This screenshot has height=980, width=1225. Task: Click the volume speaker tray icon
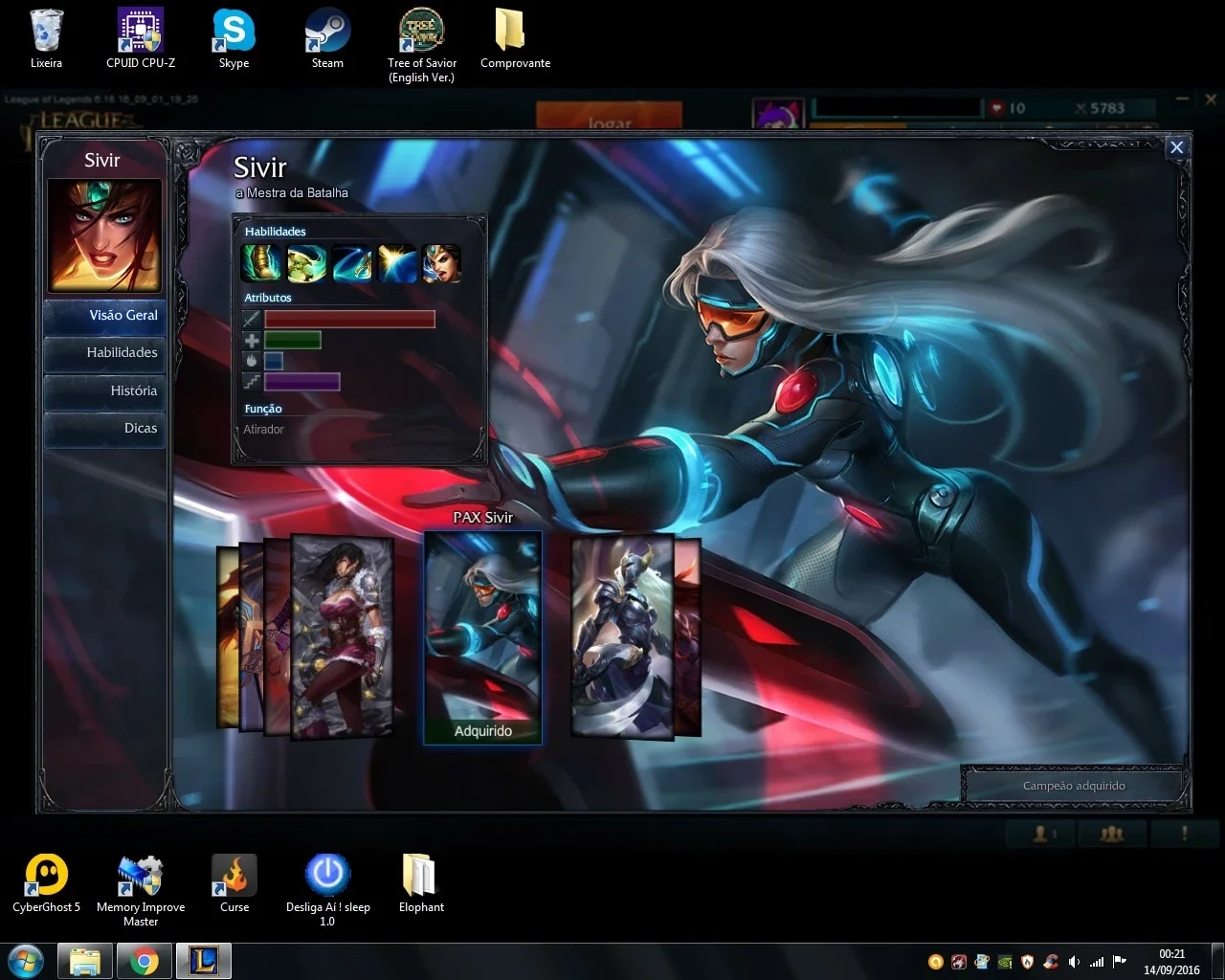click(x=1074, y=962)
